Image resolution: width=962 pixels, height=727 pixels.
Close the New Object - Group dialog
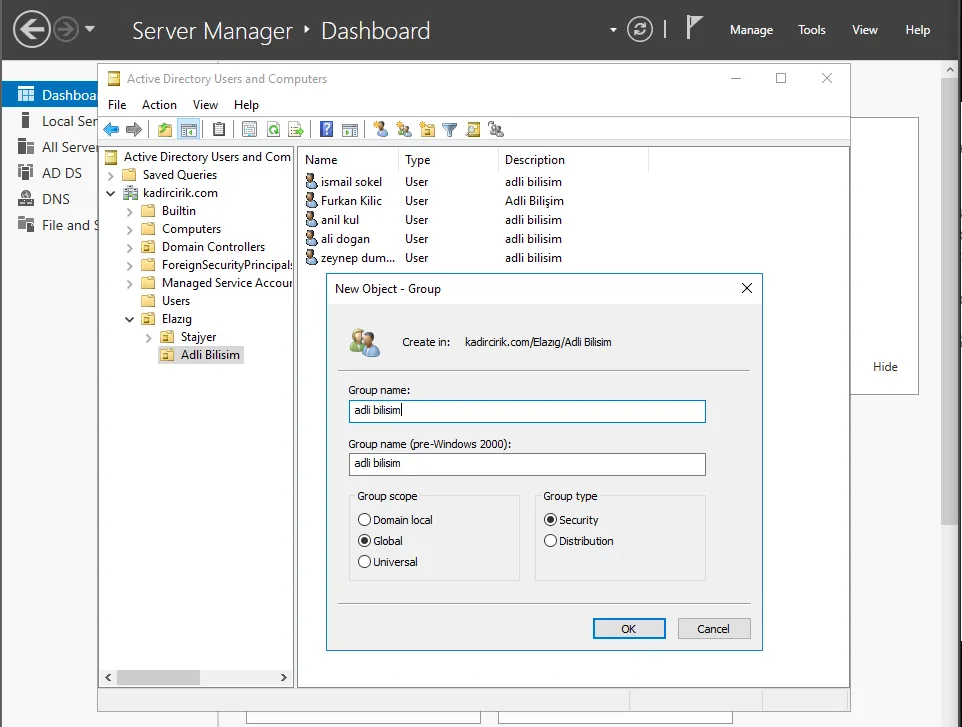(x=747, y=288)
